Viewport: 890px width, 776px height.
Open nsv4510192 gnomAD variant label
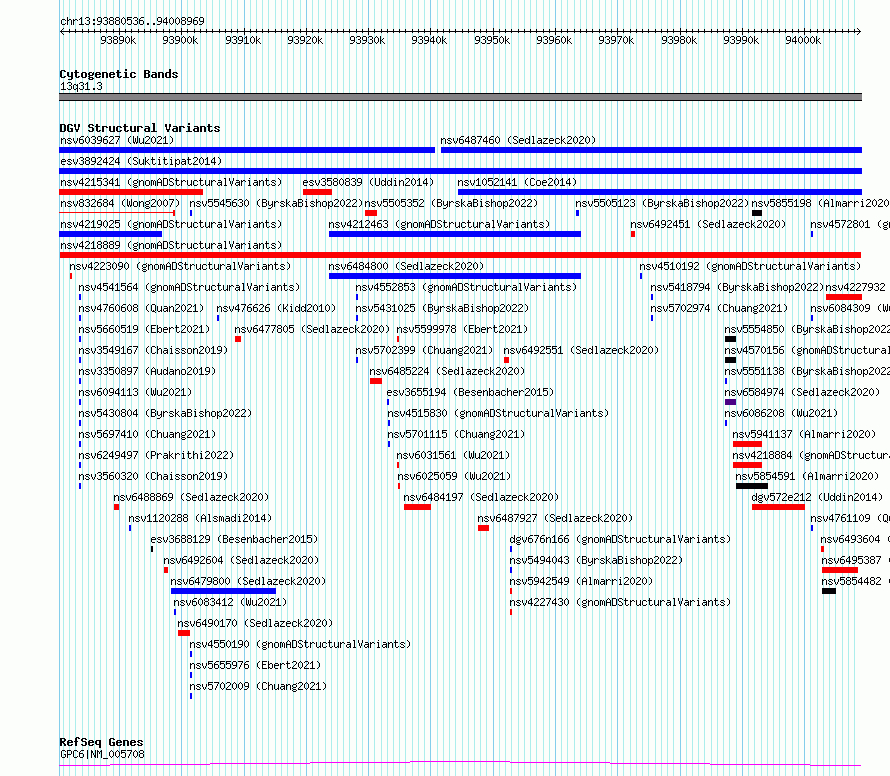[x=750, y=266]
